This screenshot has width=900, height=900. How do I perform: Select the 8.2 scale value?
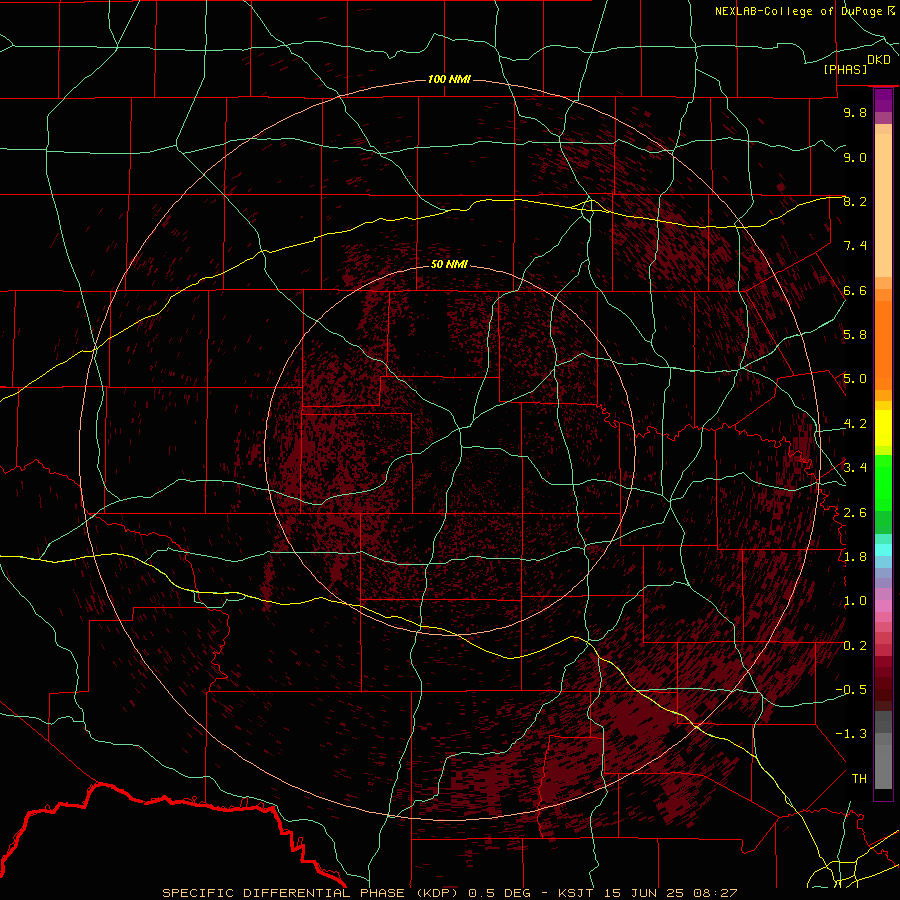point(855,201)
